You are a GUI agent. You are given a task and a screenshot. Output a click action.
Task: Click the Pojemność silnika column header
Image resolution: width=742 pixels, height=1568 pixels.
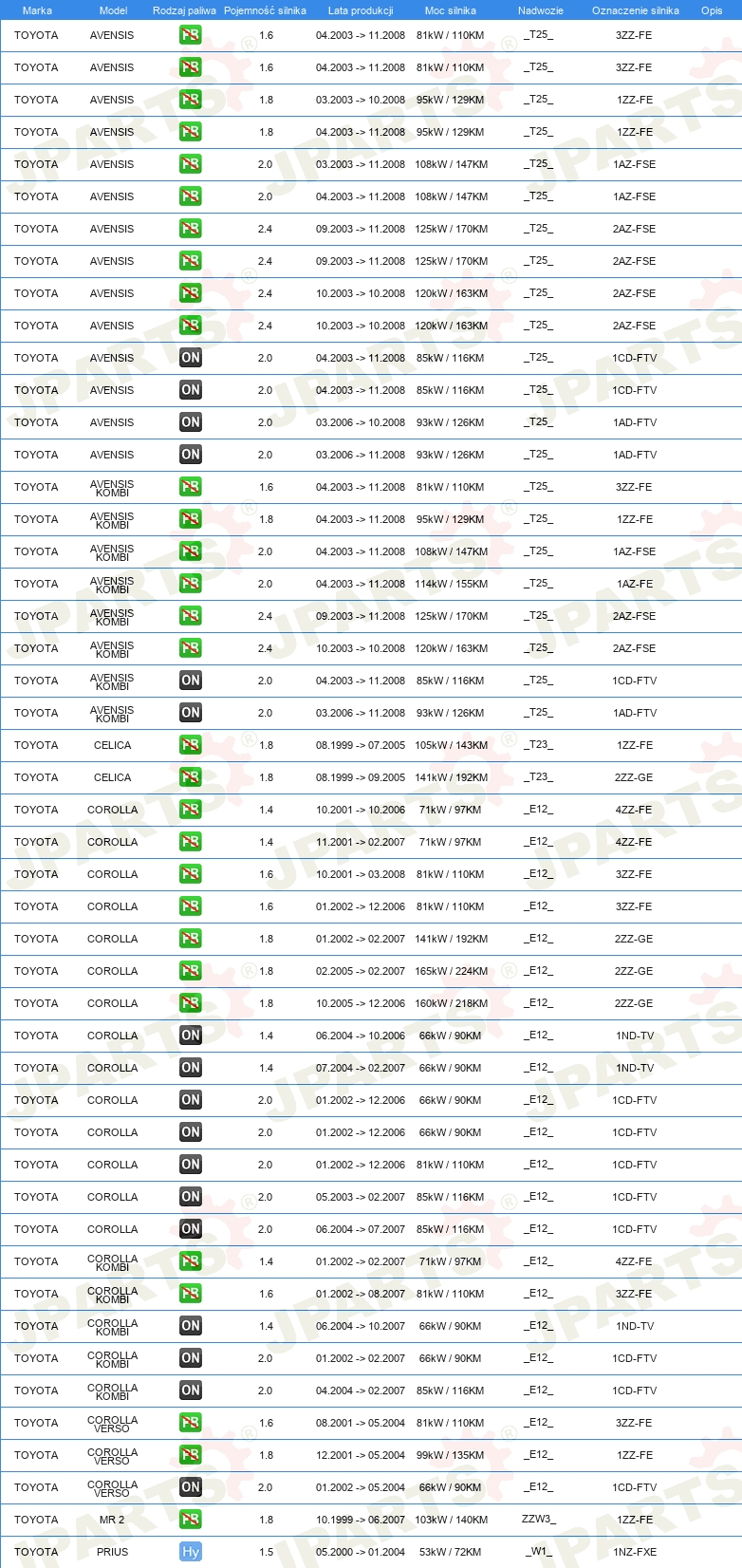pos(265,10)
